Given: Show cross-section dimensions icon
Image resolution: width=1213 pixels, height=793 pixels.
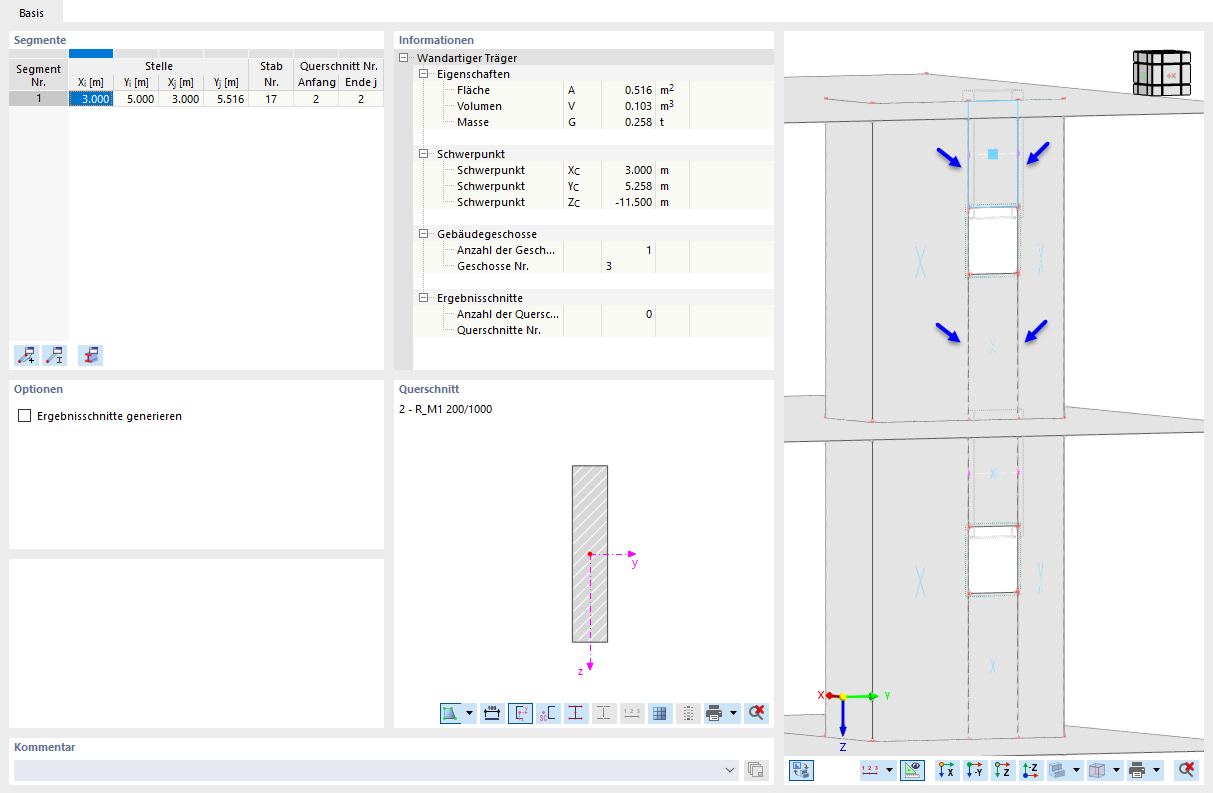Looking at the screenshot, I should pos(492,713).
